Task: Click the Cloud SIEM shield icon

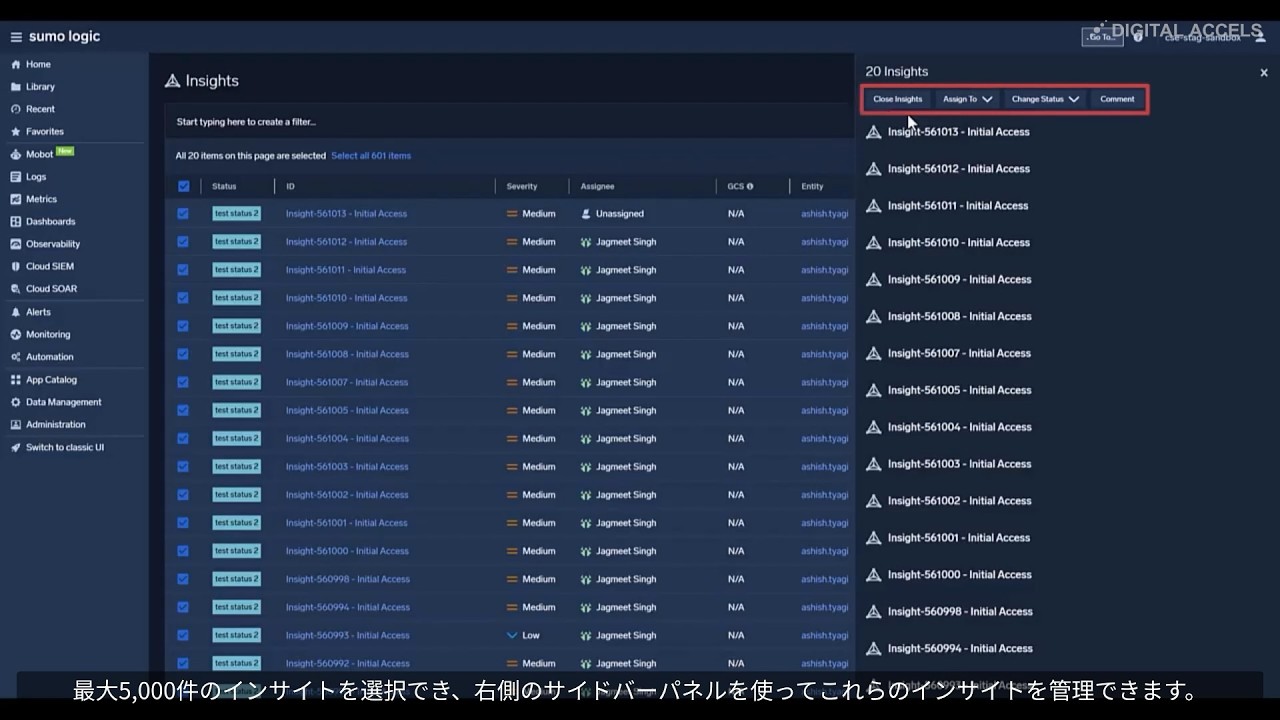Action: pos(16,267)
